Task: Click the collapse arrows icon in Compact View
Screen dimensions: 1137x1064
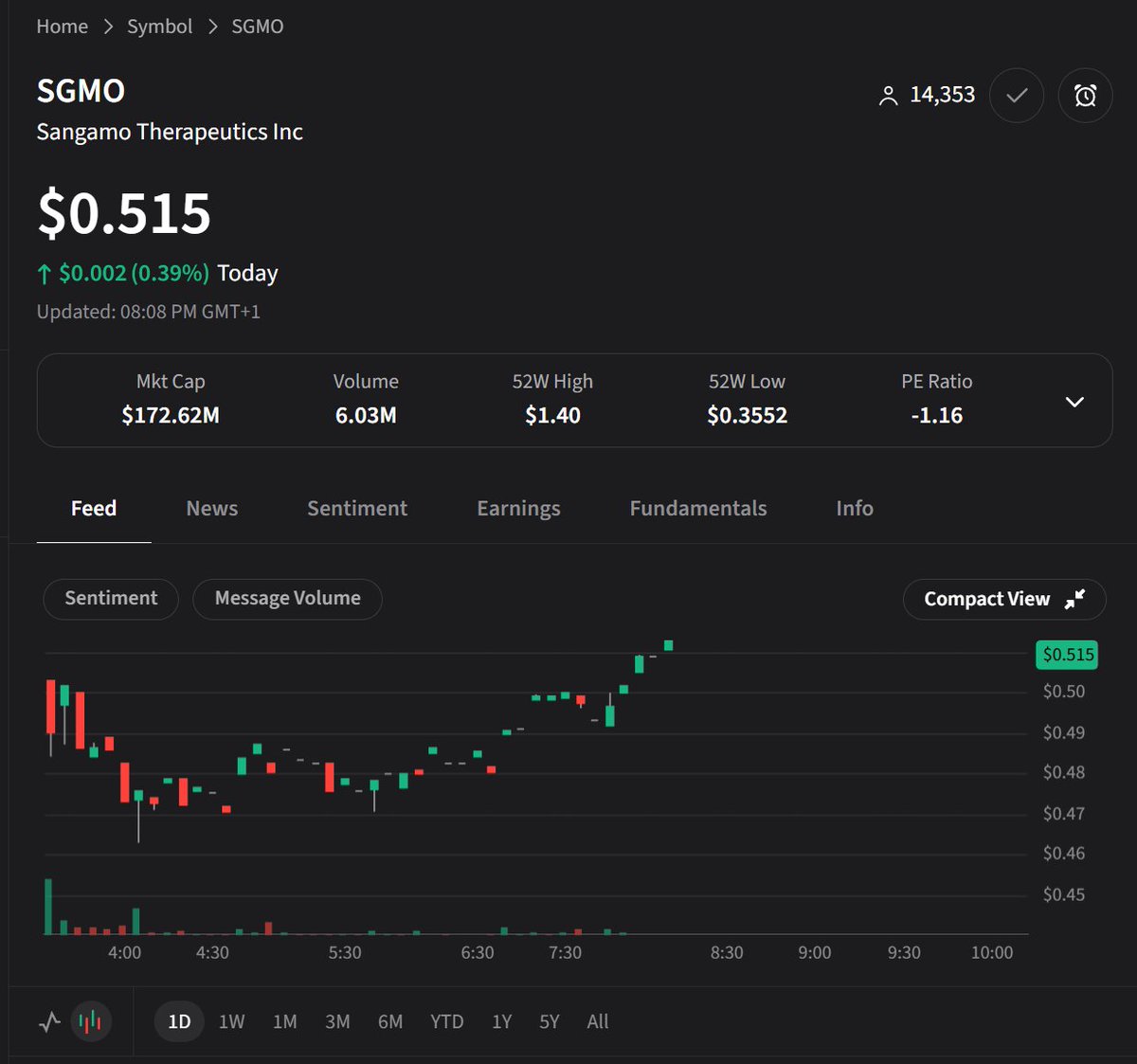Action: coord(1074,599)
